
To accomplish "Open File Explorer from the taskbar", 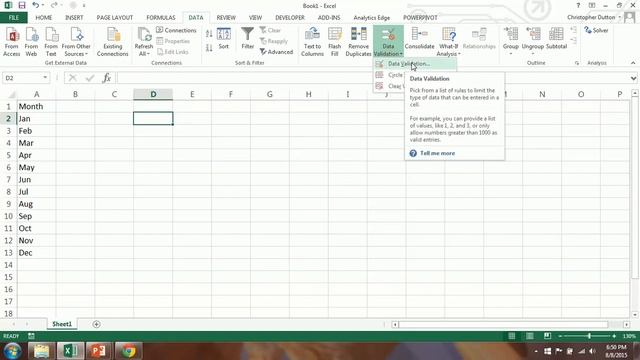I will tap(41, 351).
